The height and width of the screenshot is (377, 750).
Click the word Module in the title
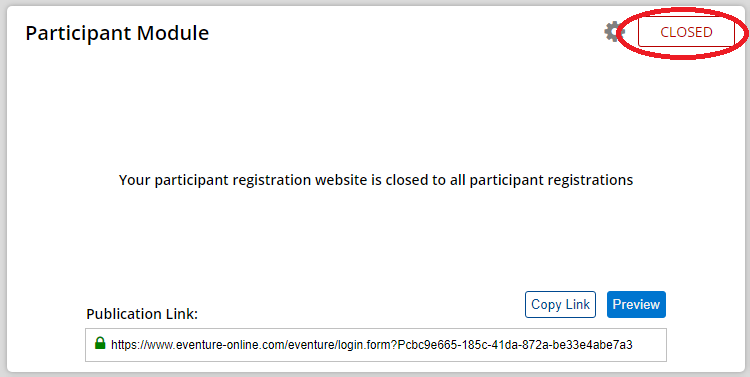click(x=173, y=33)
